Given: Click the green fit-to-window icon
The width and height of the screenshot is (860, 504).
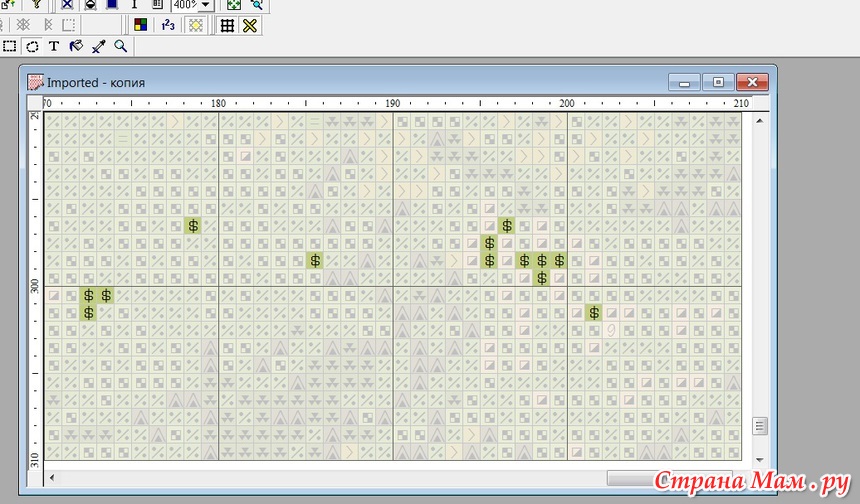Looking at the screenshot, I should coord(234,5).
